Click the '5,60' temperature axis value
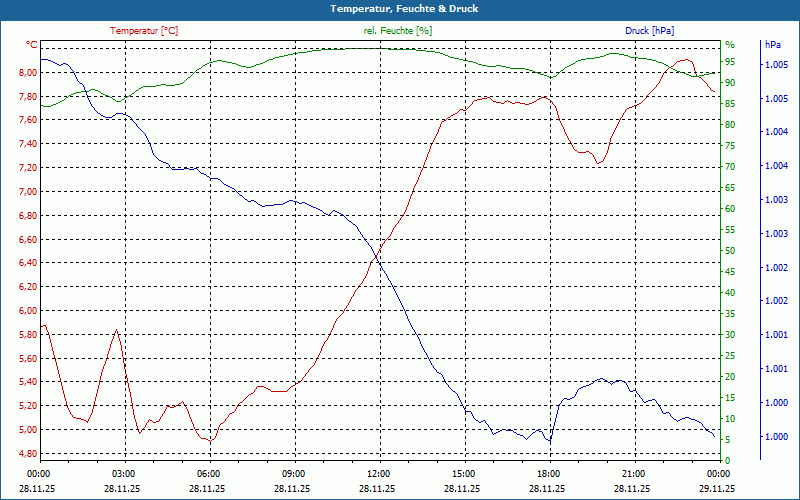Image resolution: width=800 pixels, height=500 pixels. (x=29, y=359)
